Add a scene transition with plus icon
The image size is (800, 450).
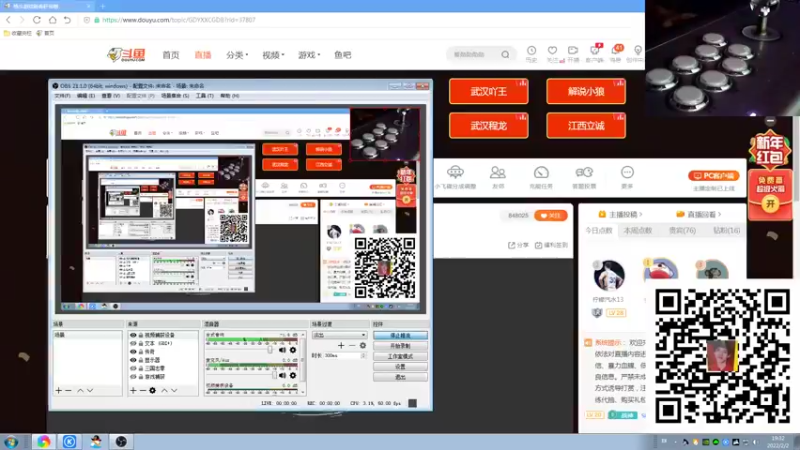point(341,345)
